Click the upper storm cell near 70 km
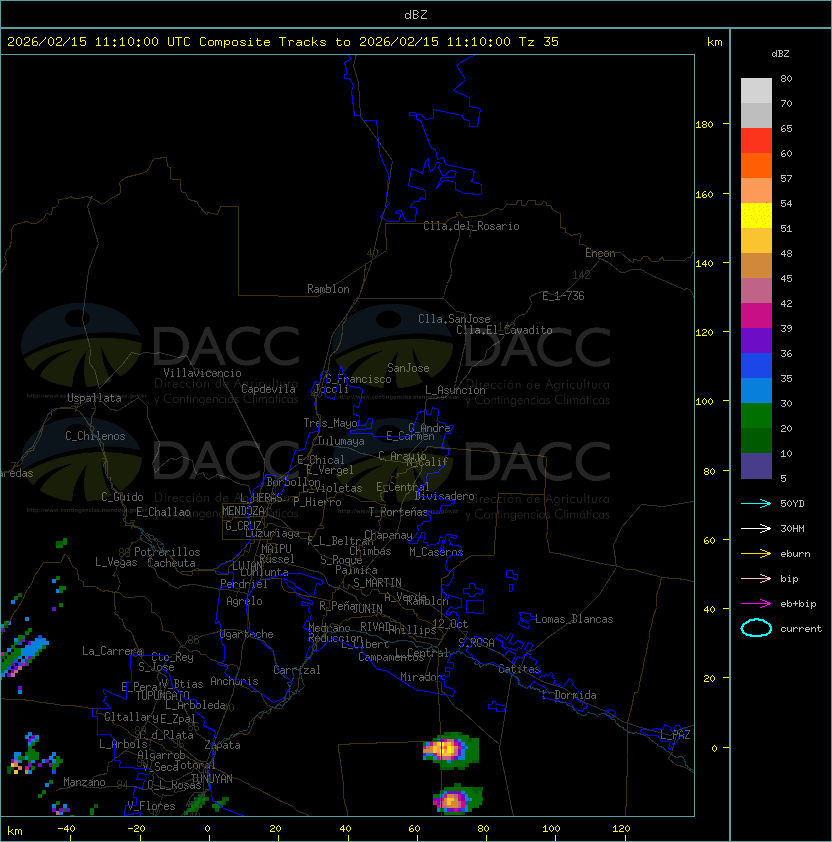Viewport: 832px width, 842px height. (450, 750)
